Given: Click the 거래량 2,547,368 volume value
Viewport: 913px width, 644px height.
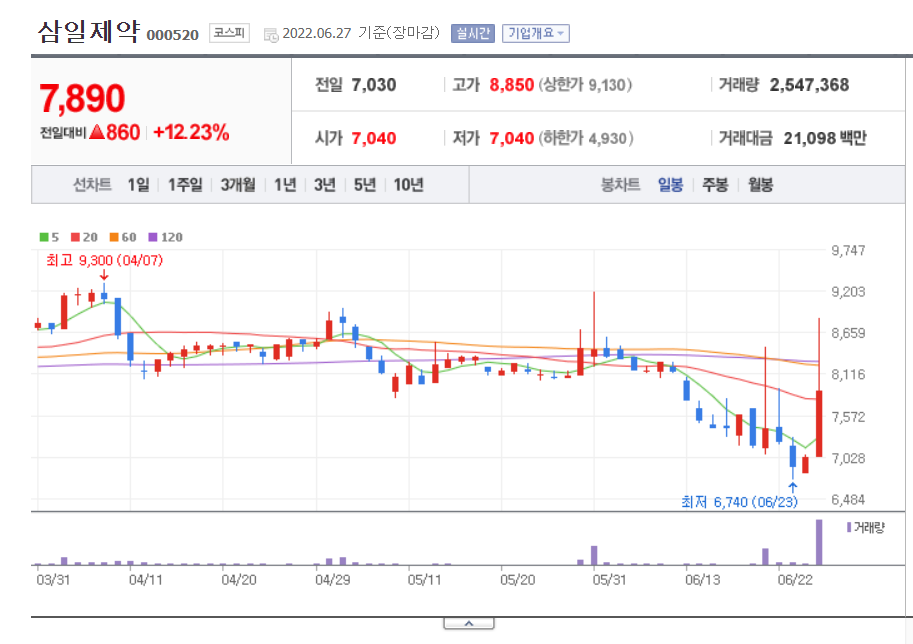Looking at the screenshot, I should [809, 85].
